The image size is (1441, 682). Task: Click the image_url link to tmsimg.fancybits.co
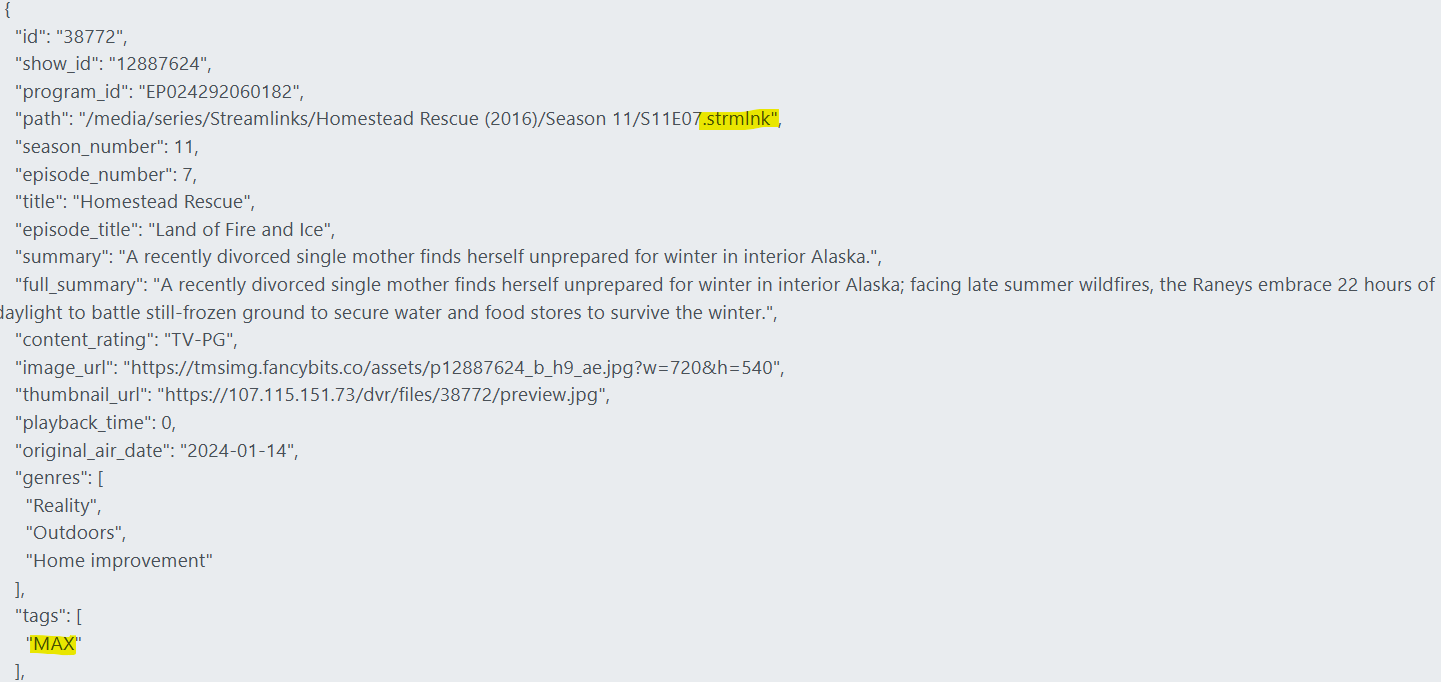click(453, 367)
